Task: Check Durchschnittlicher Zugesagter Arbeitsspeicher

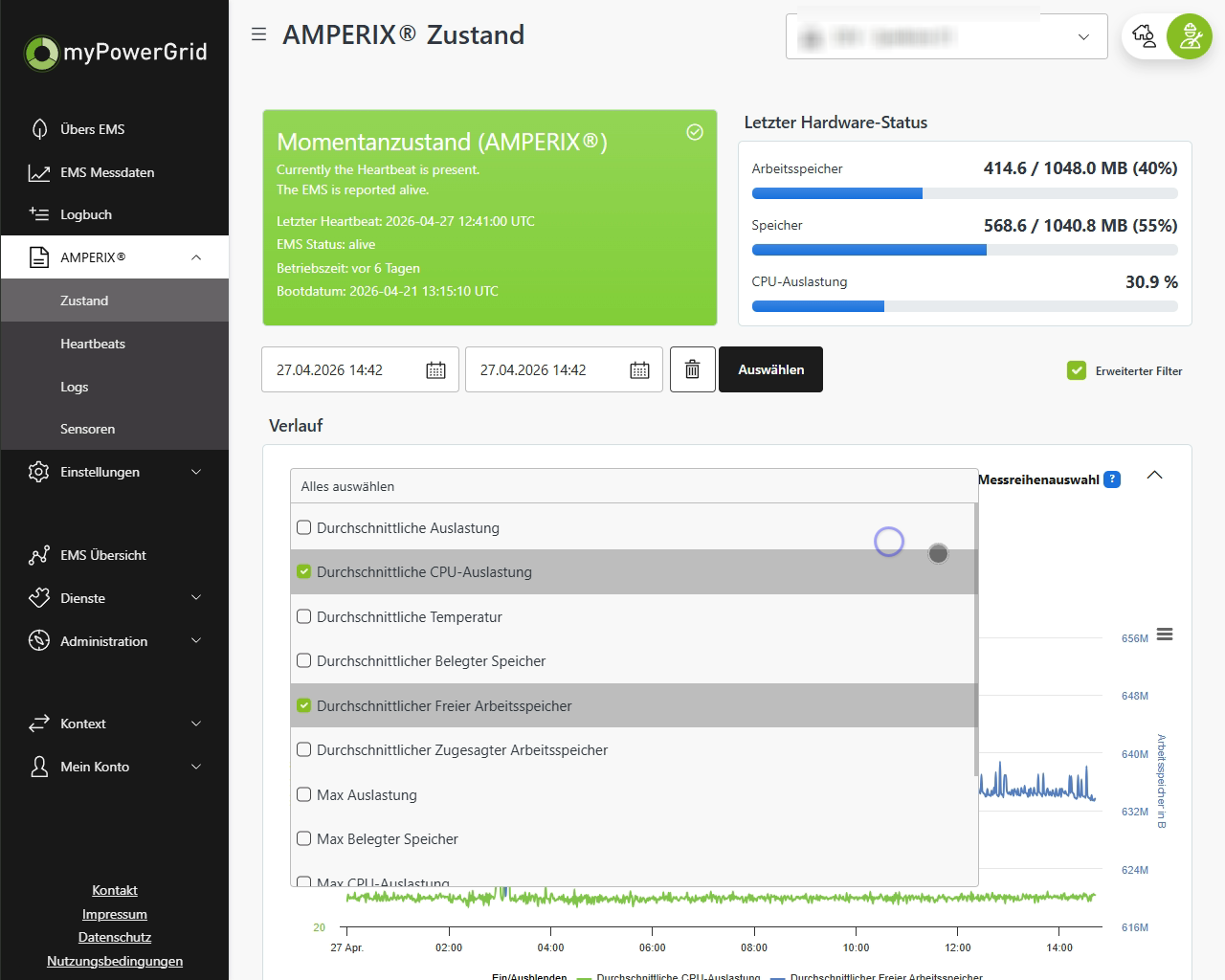Action: coord(304,749)
